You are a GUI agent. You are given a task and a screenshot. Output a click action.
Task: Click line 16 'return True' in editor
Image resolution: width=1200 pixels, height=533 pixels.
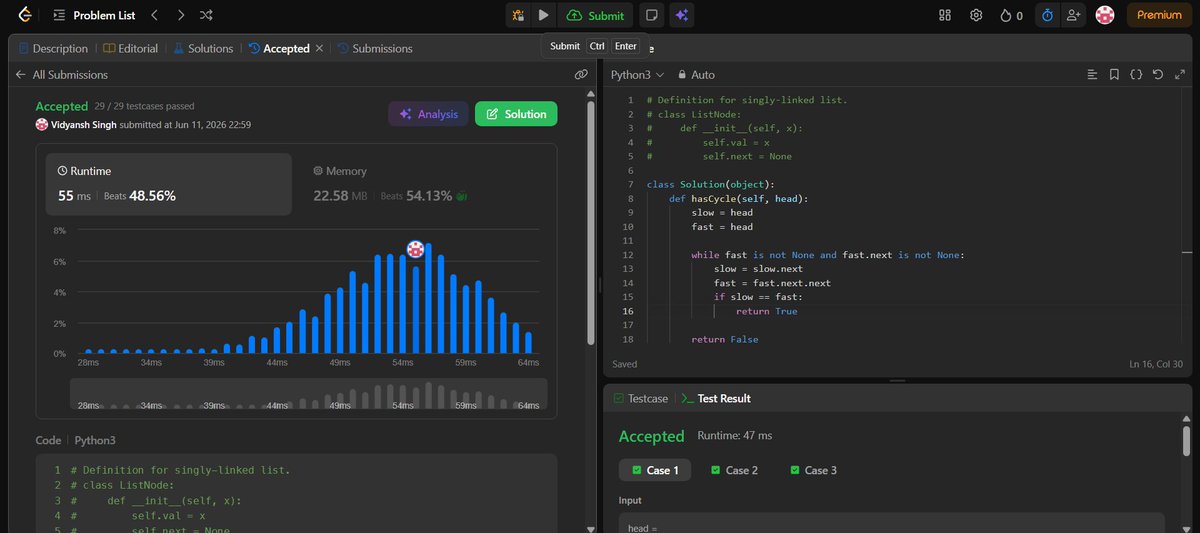pos(766,311)
